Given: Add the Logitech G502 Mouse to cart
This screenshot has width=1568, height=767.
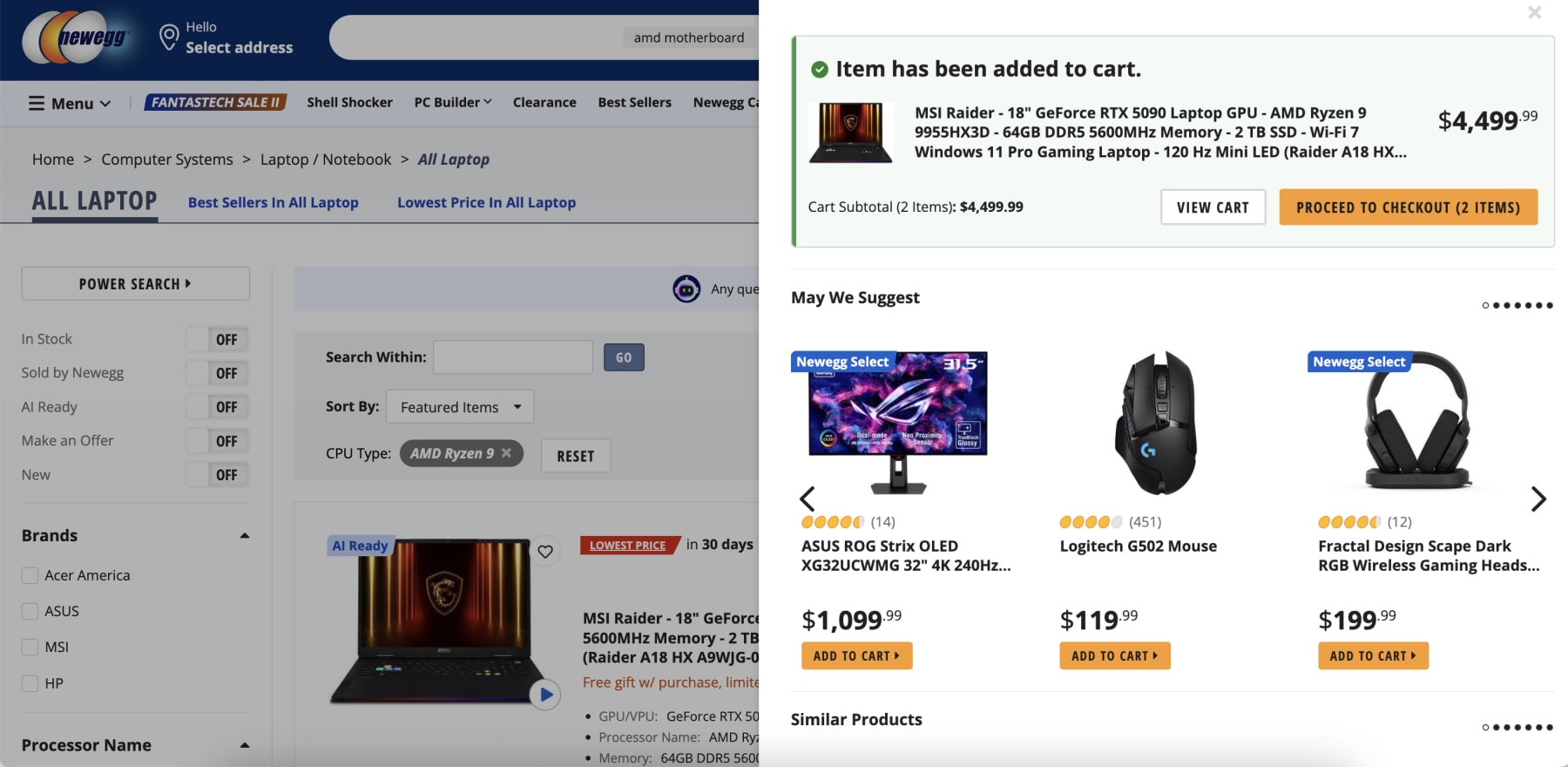Looking at the screenshot, I should [1114, 655].
